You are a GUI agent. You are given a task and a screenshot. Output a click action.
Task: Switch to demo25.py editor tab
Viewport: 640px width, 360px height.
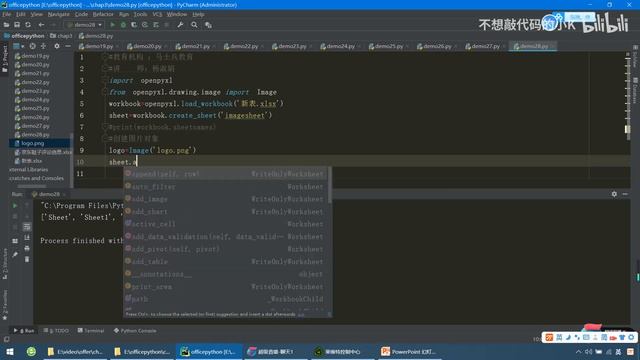click(389, 47)
